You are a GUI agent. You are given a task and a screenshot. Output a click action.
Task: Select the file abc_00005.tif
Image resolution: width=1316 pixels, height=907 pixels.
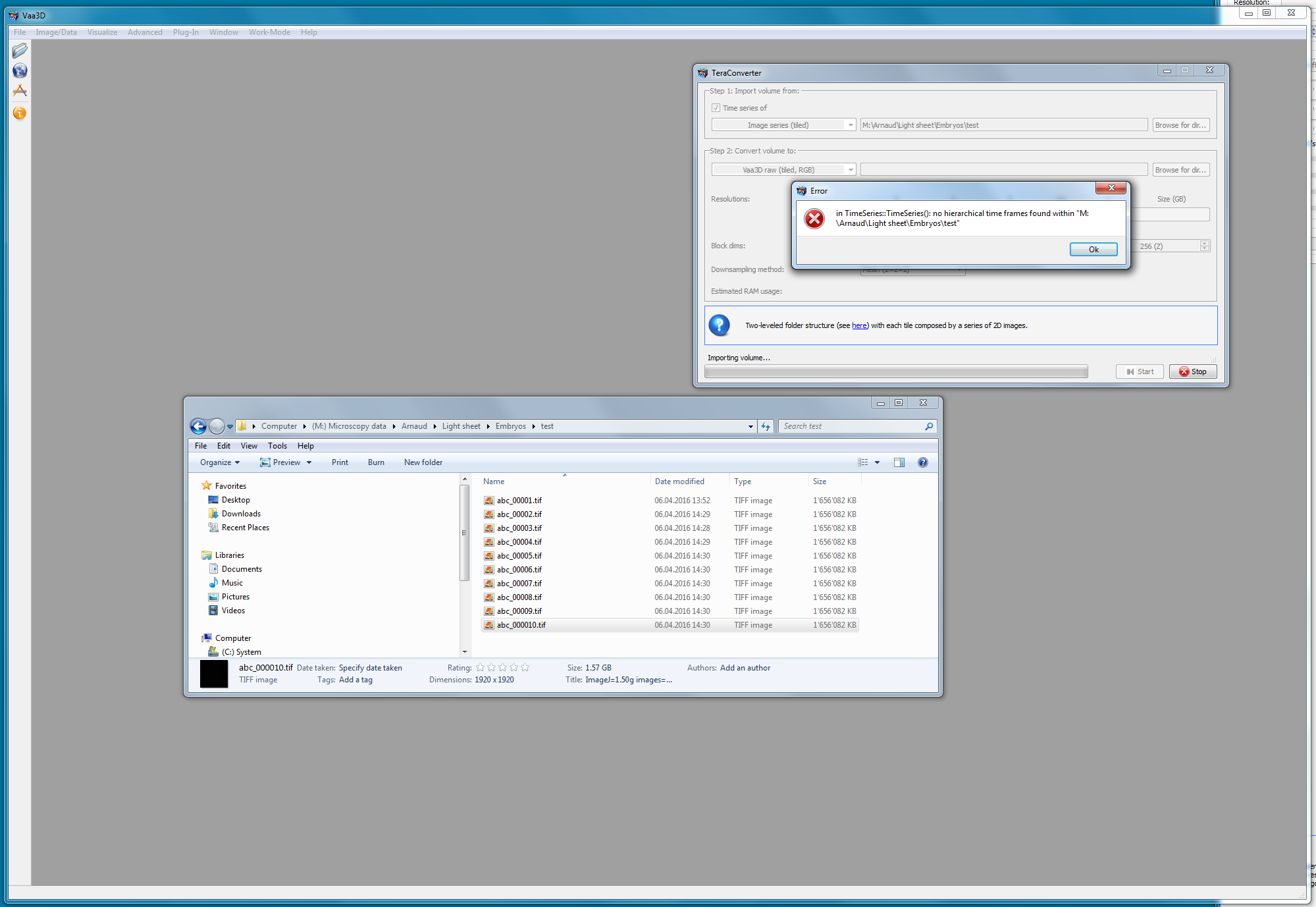pyautogui.click(x=519, y=556)
